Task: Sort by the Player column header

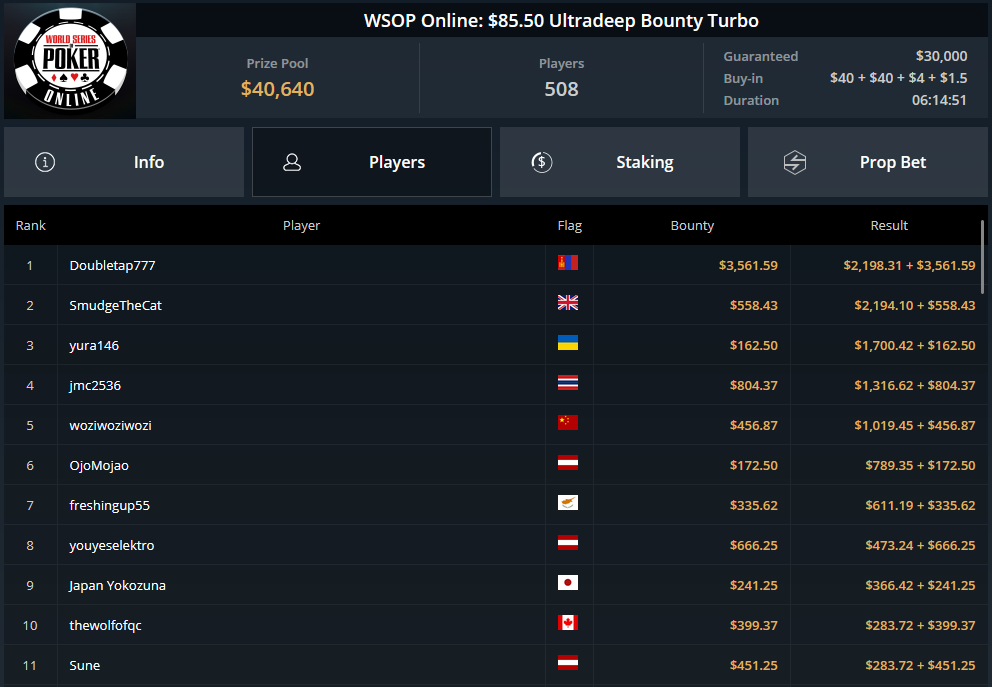Action: click(x=301, y=226)
